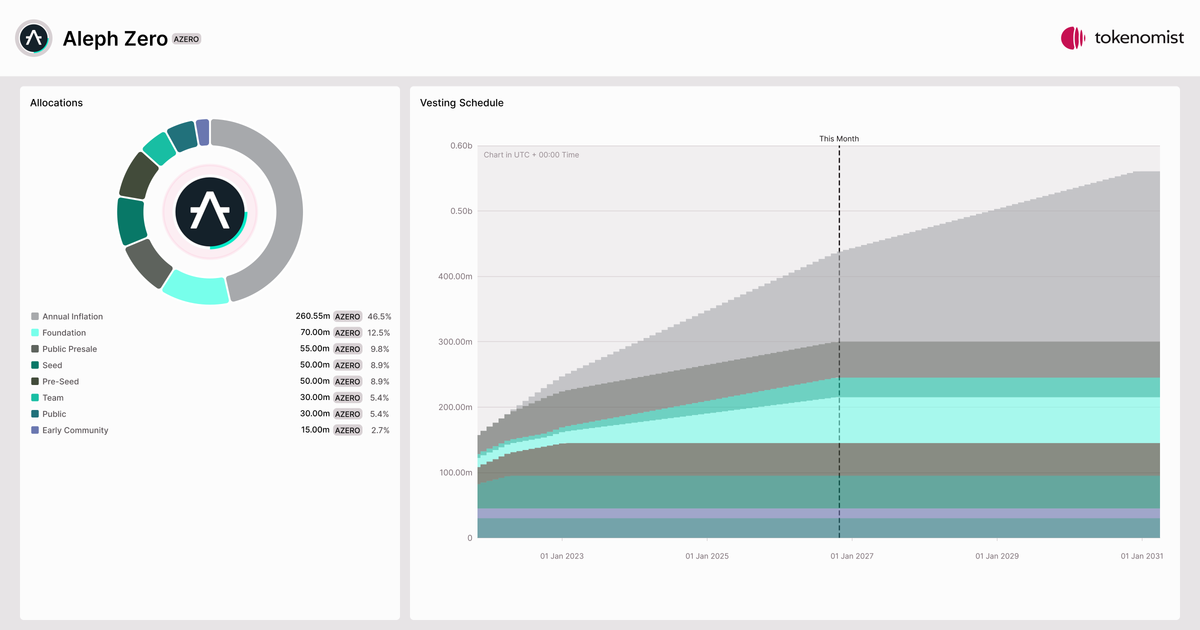Click the 01 Jan 2031 axis label

(x=1142, y=555)
